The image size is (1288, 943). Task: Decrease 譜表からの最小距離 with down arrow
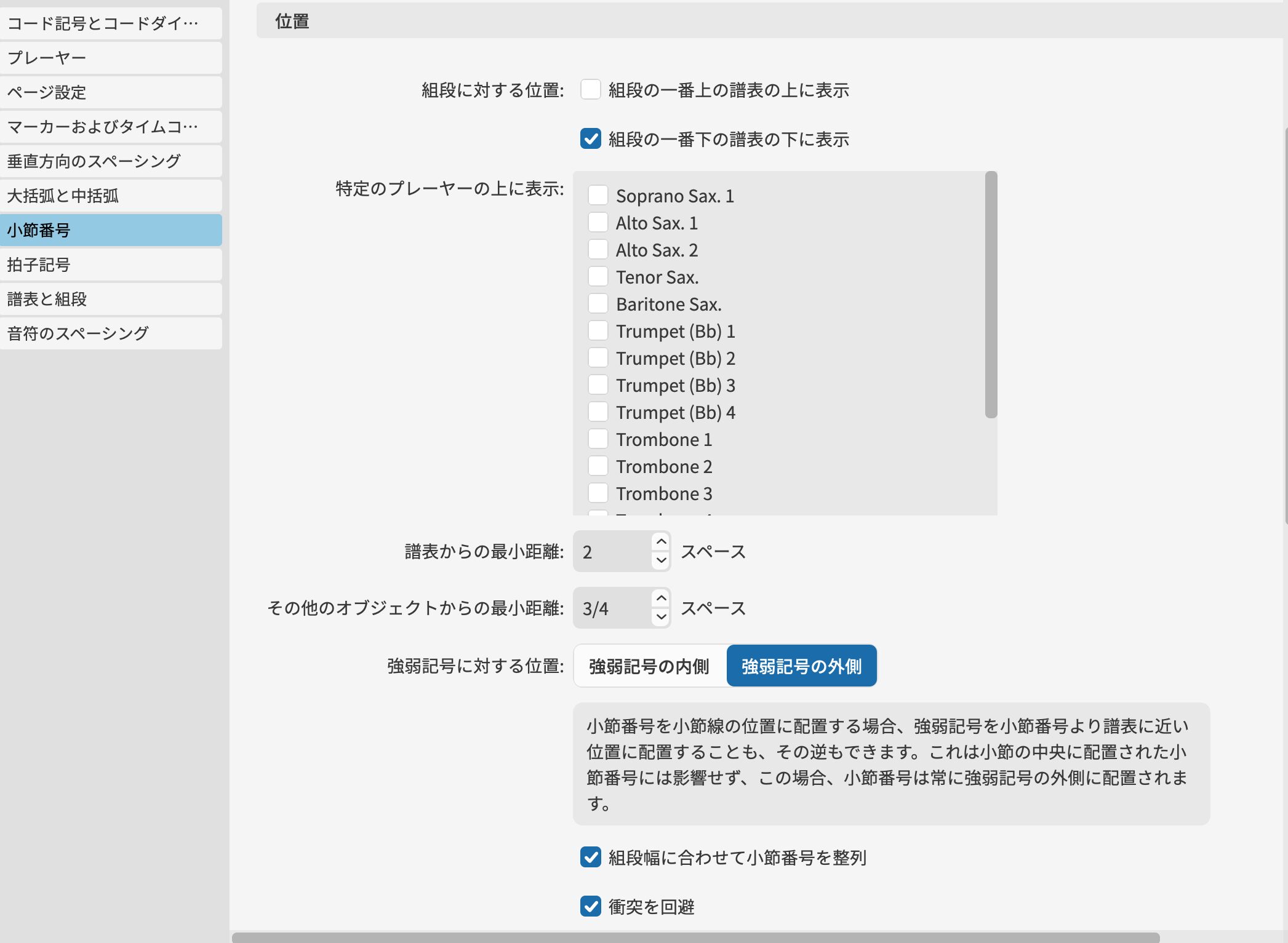(661, 560)
